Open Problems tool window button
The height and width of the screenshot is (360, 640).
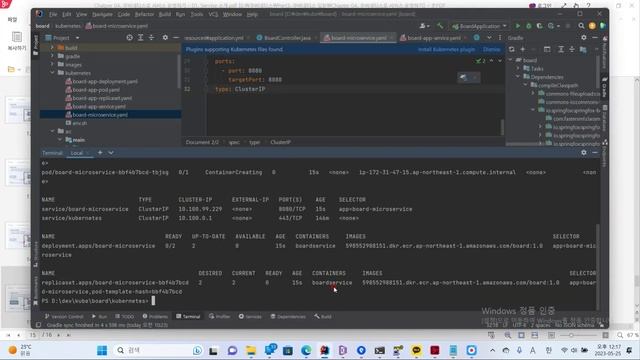pyautogui.click(x=155, y=316)
